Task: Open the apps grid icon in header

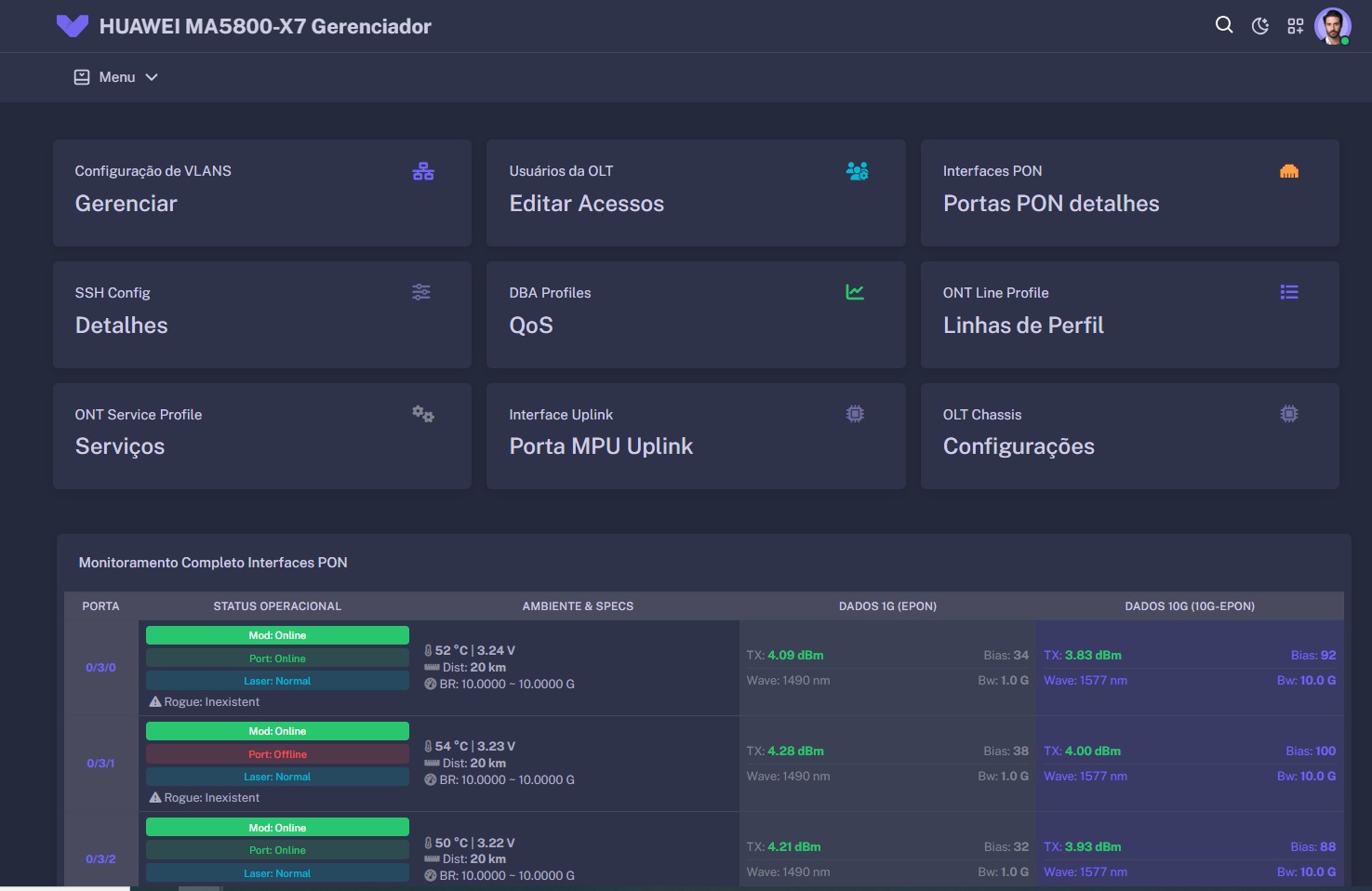Action: click(1296, 26)
